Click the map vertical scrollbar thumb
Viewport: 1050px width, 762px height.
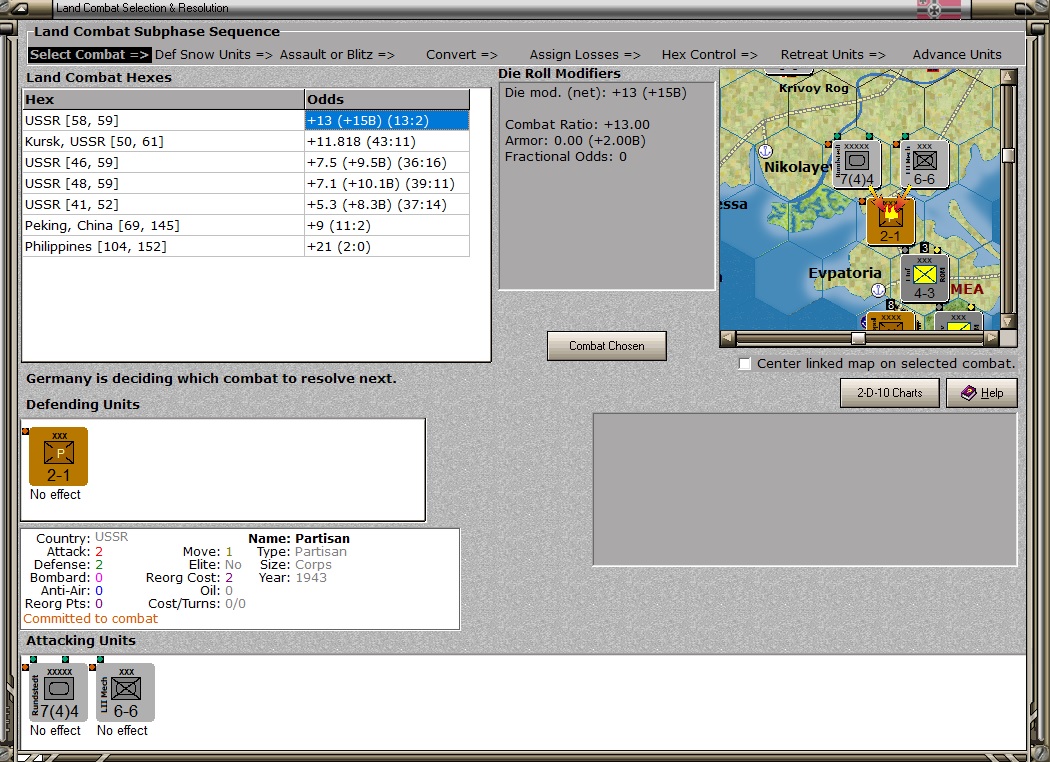(x=1008, y=155)
